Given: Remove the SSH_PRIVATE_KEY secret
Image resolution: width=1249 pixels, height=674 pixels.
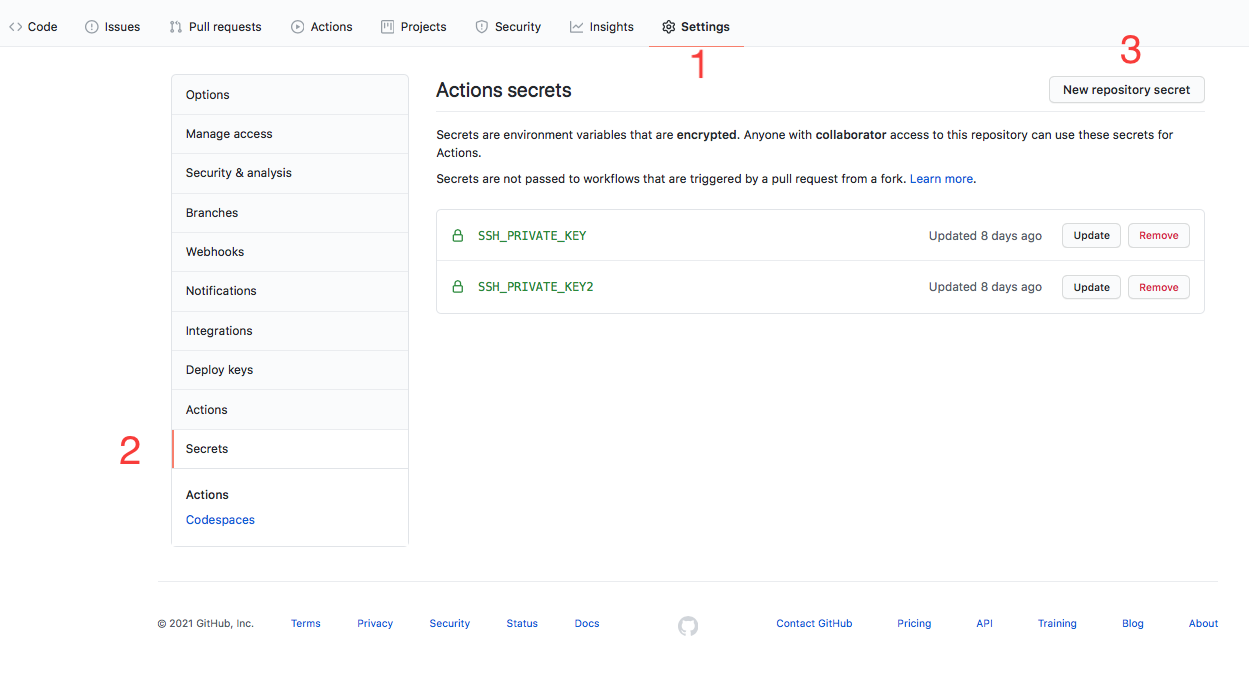Looking at the screenshot, I should coord(1158,236).
